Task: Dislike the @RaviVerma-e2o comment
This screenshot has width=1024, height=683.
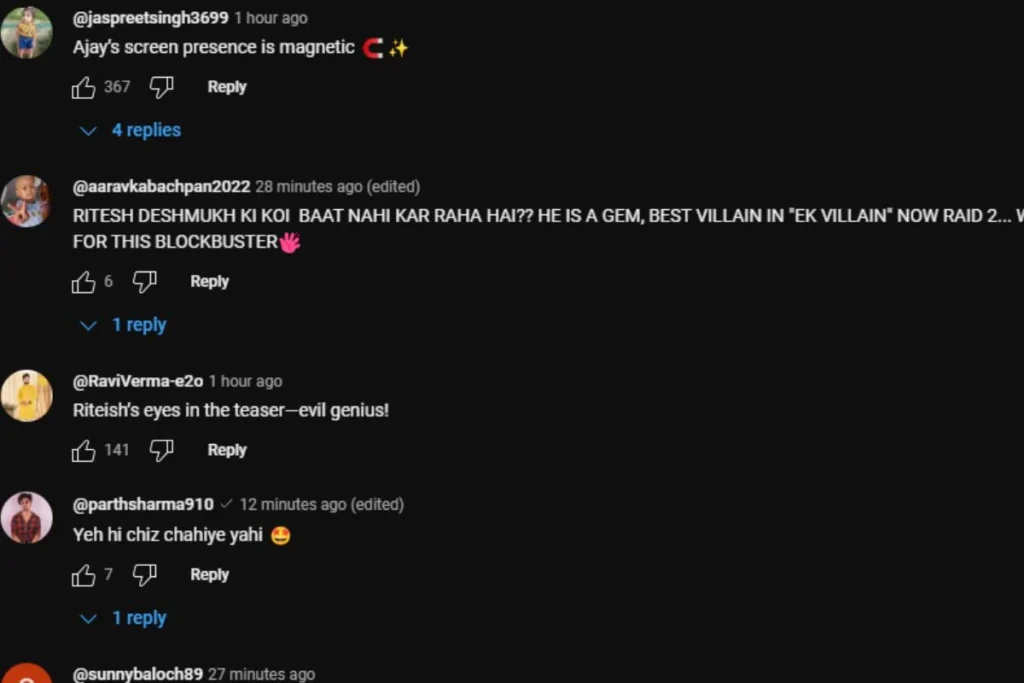Action: click(x=161, y=450)
